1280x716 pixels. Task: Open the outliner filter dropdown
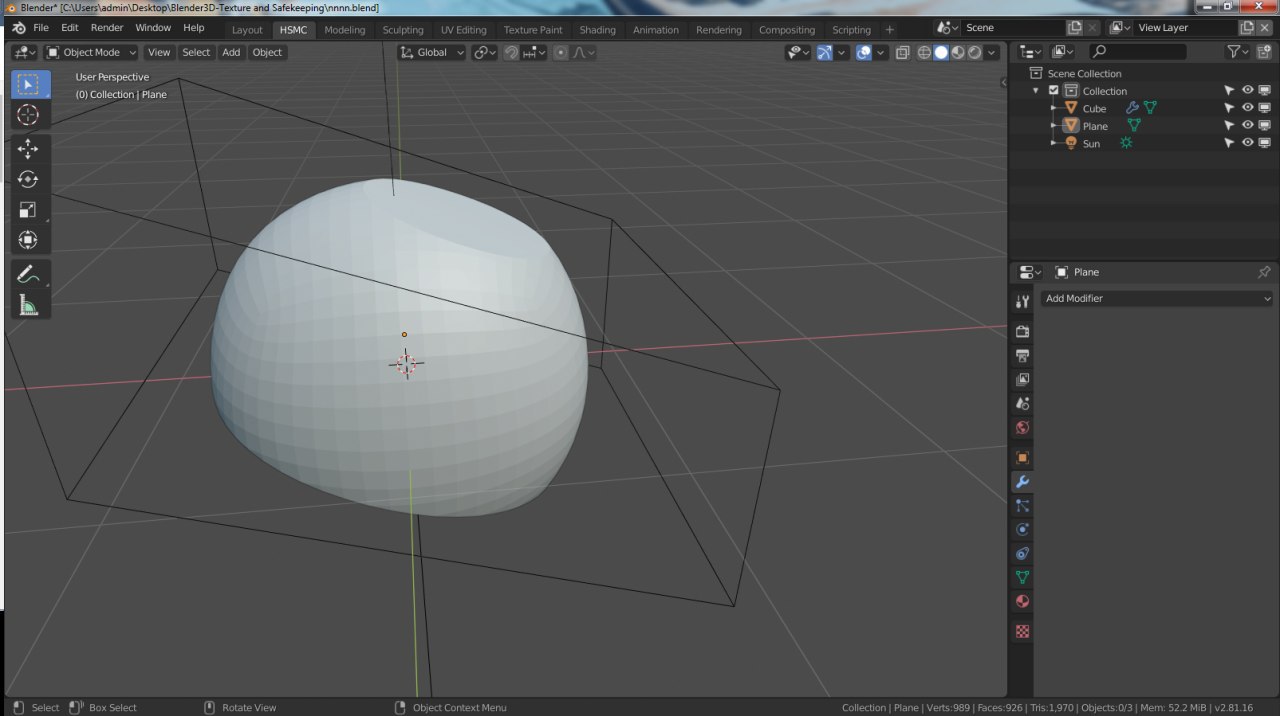[x=1239, y=51]
